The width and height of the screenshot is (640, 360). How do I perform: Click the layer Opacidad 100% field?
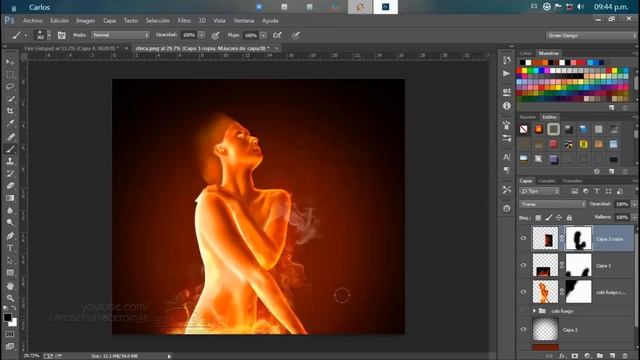tap(622, 204)
